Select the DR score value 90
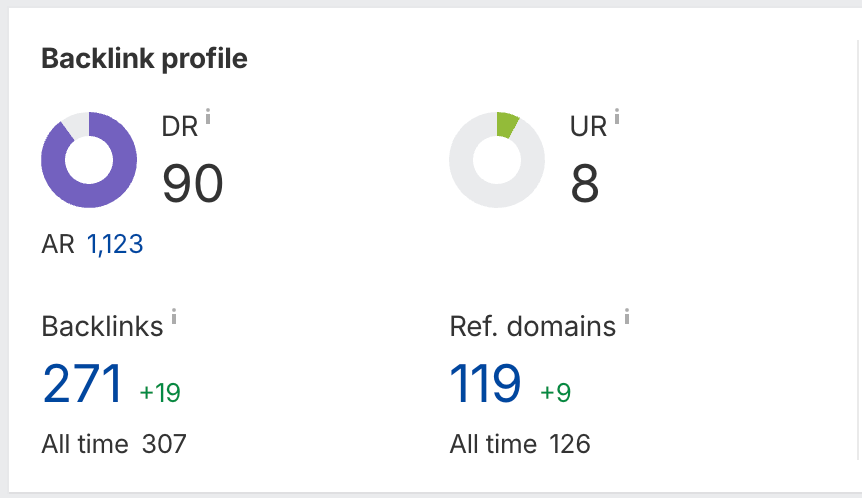 (x=193, y=183)
